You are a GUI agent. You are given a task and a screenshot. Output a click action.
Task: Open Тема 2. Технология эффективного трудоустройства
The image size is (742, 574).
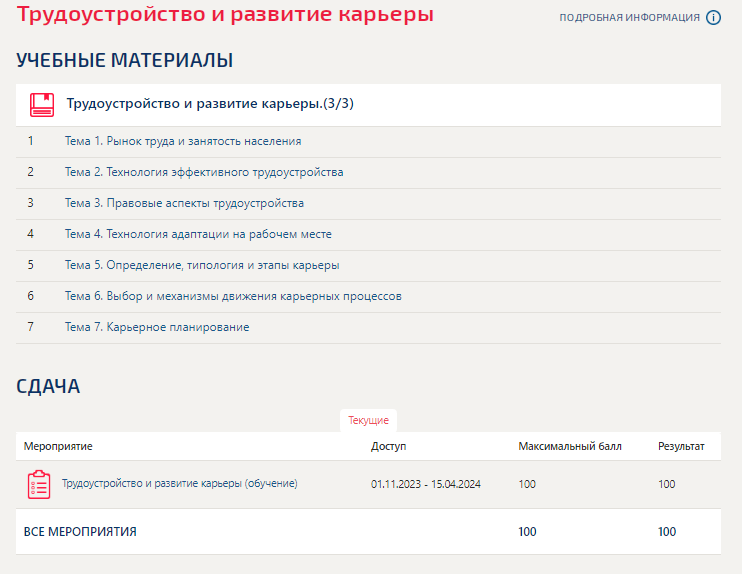point(204,172)
